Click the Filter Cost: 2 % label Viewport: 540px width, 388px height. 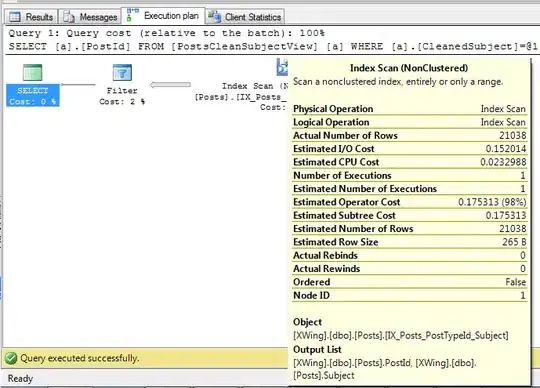click(122, 96)
